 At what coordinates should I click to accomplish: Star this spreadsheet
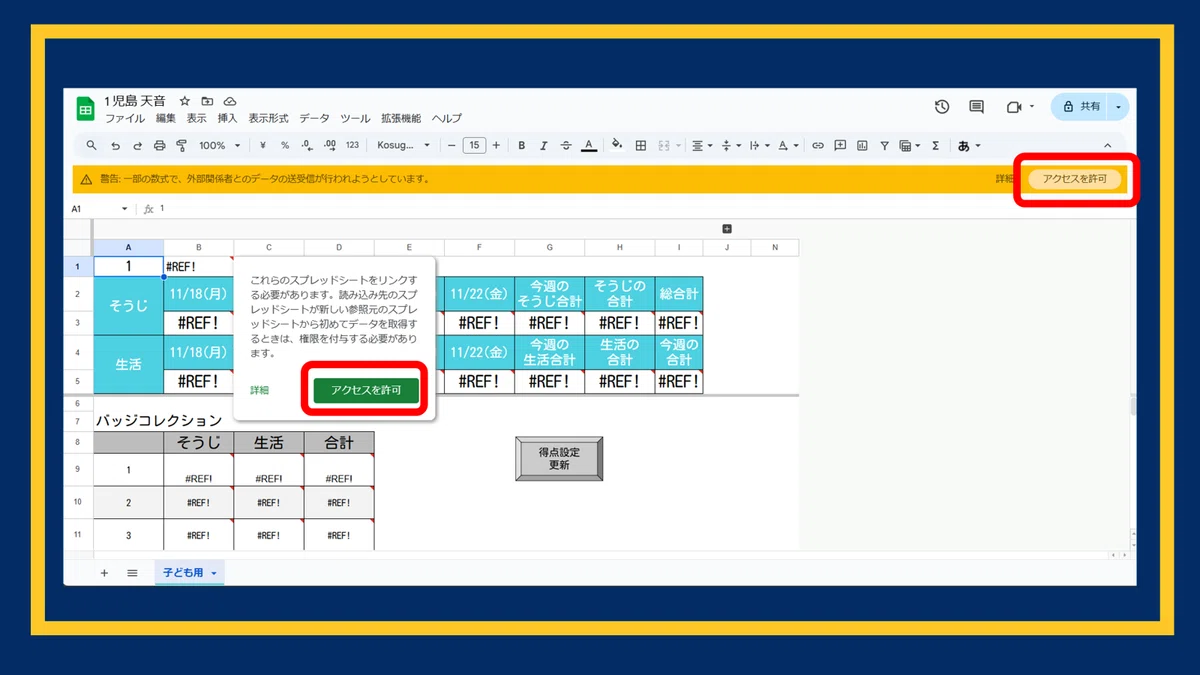[185, 102]
